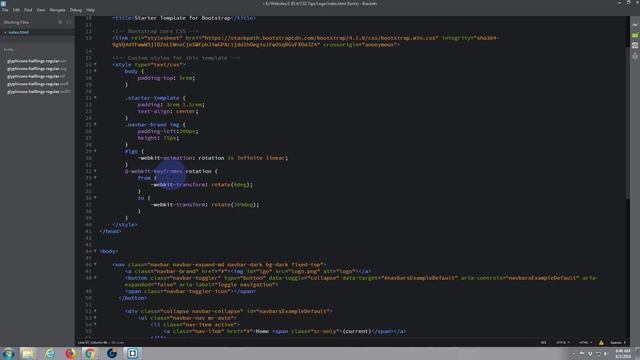Collapse the style block fold arrow at line 16
This screenshot has height=360, width=640.
[96, 64]
